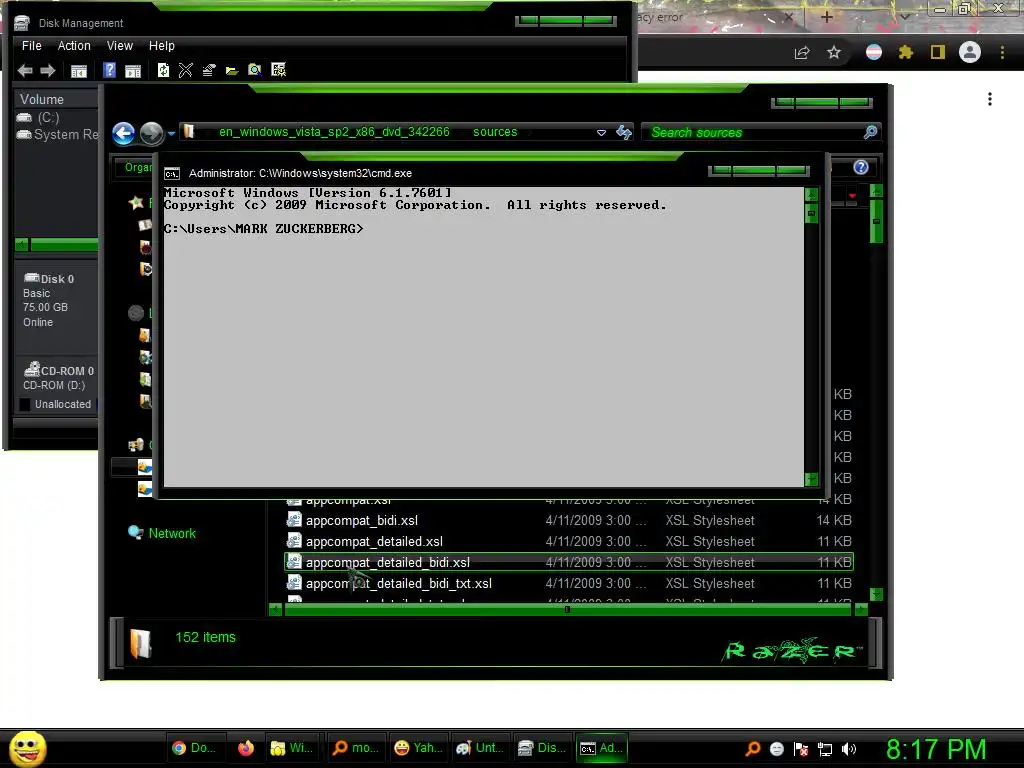
Task: Open the Properties icon in Disk Management toolbar
Action: pos(209,70)
